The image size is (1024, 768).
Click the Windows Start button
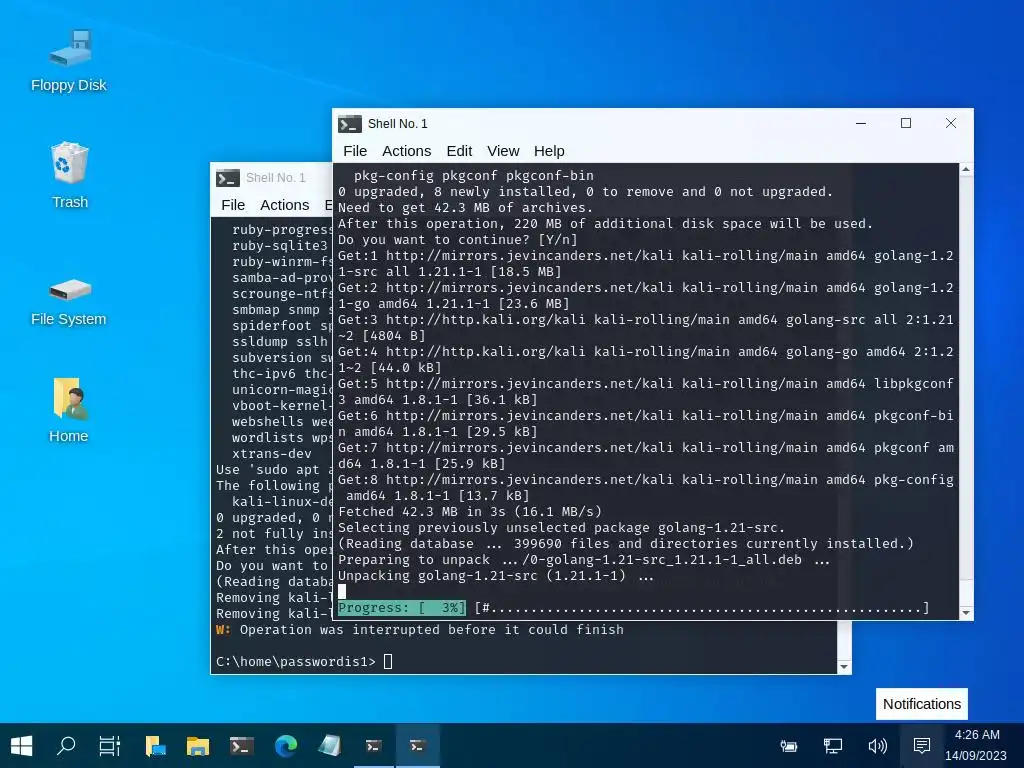click(22, 746)
